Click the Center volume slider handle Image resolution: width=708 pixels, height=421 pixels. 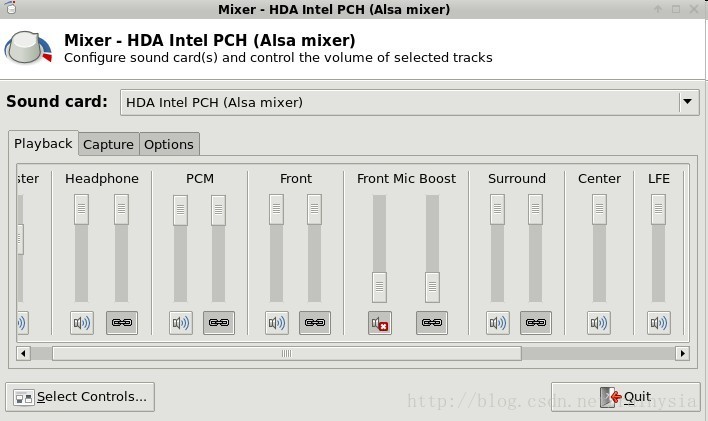(x=599, y=209)
